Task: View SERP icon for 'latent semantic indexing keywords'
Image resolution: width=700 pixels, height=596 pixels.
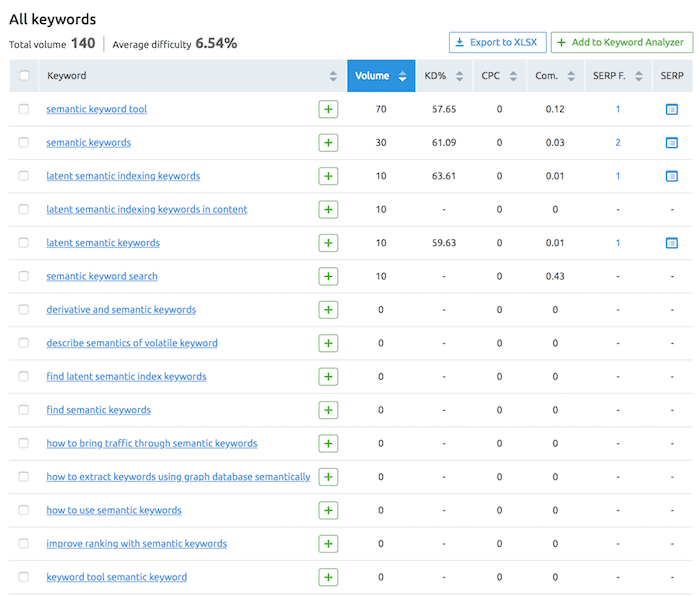Action: 672,176
